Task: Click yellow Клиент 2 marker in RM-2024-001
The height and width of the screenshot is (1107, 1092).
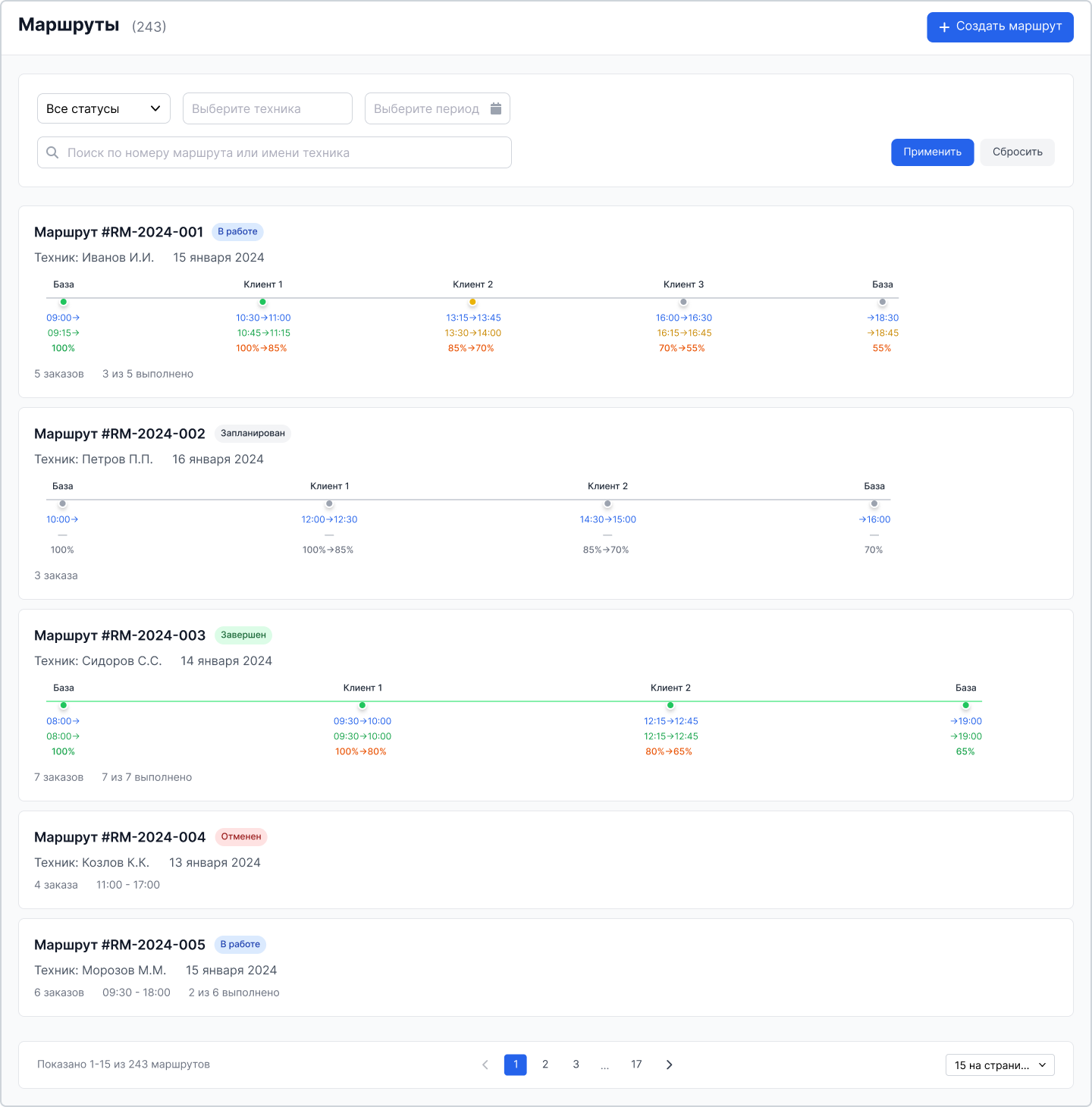Action: pos(472,302)
